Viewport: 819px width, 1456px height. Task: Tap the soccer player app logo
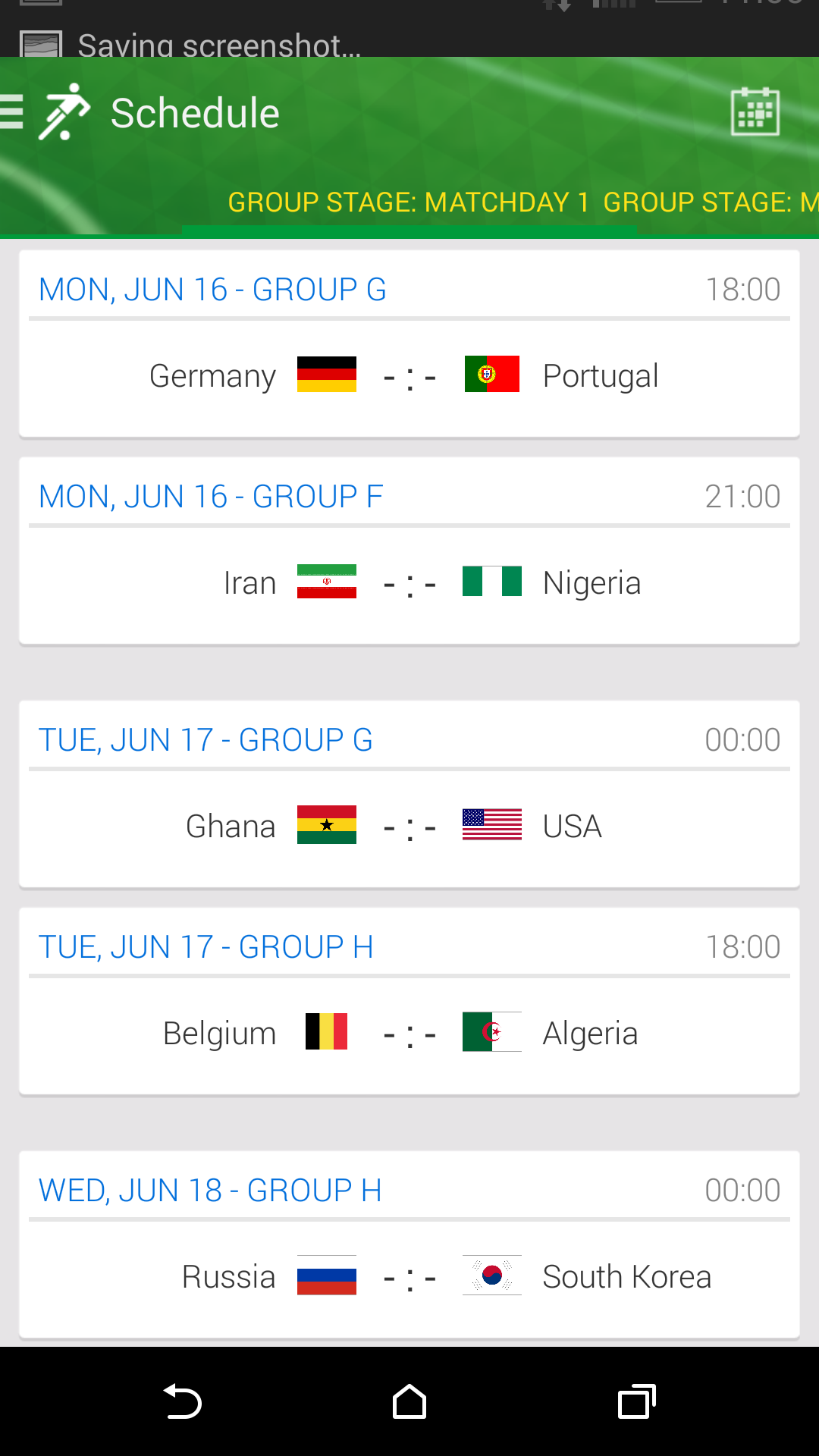pos(64,112)
